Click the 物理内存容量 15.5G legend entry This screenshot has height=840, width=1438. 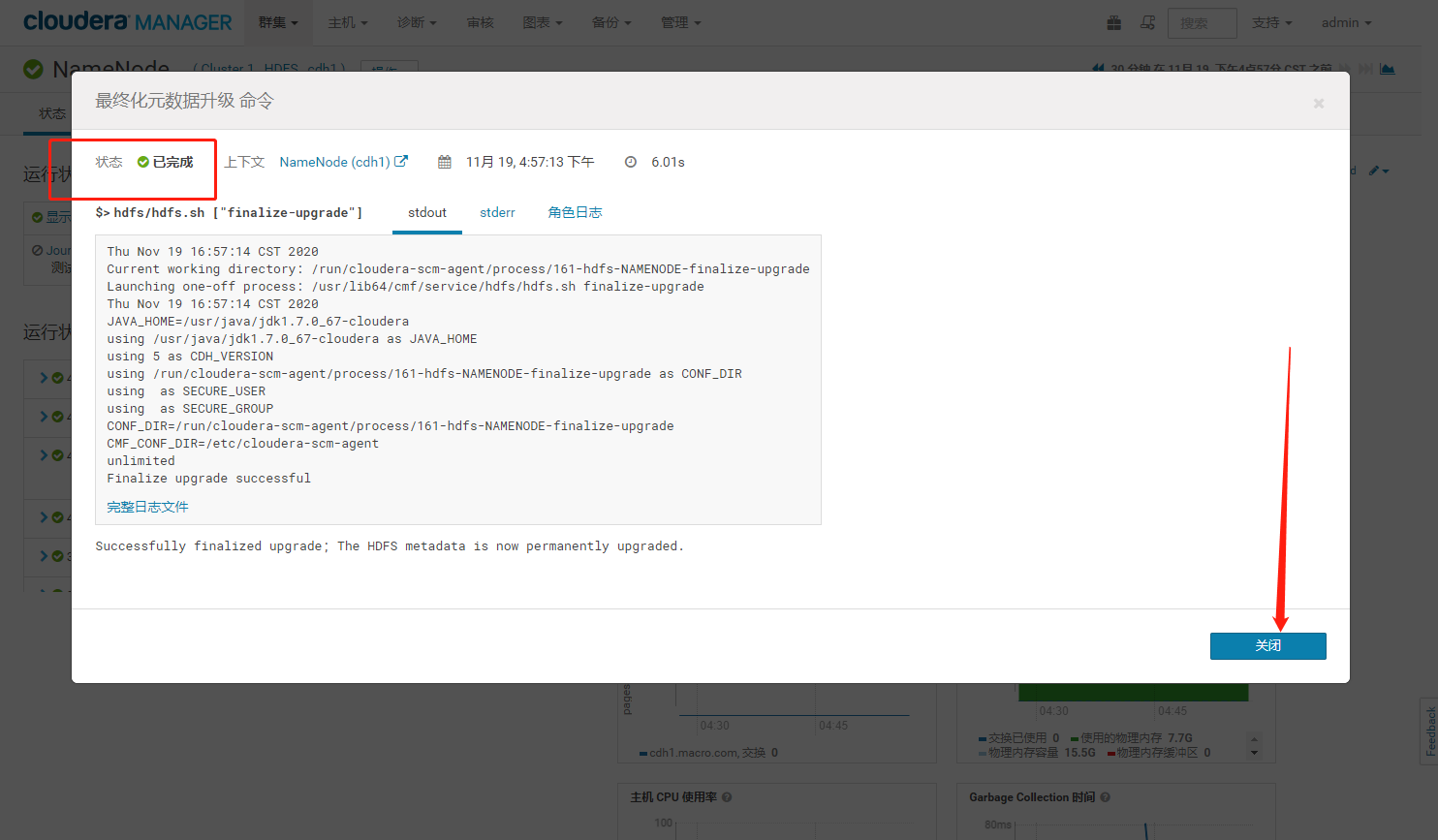pos(1037,753)
